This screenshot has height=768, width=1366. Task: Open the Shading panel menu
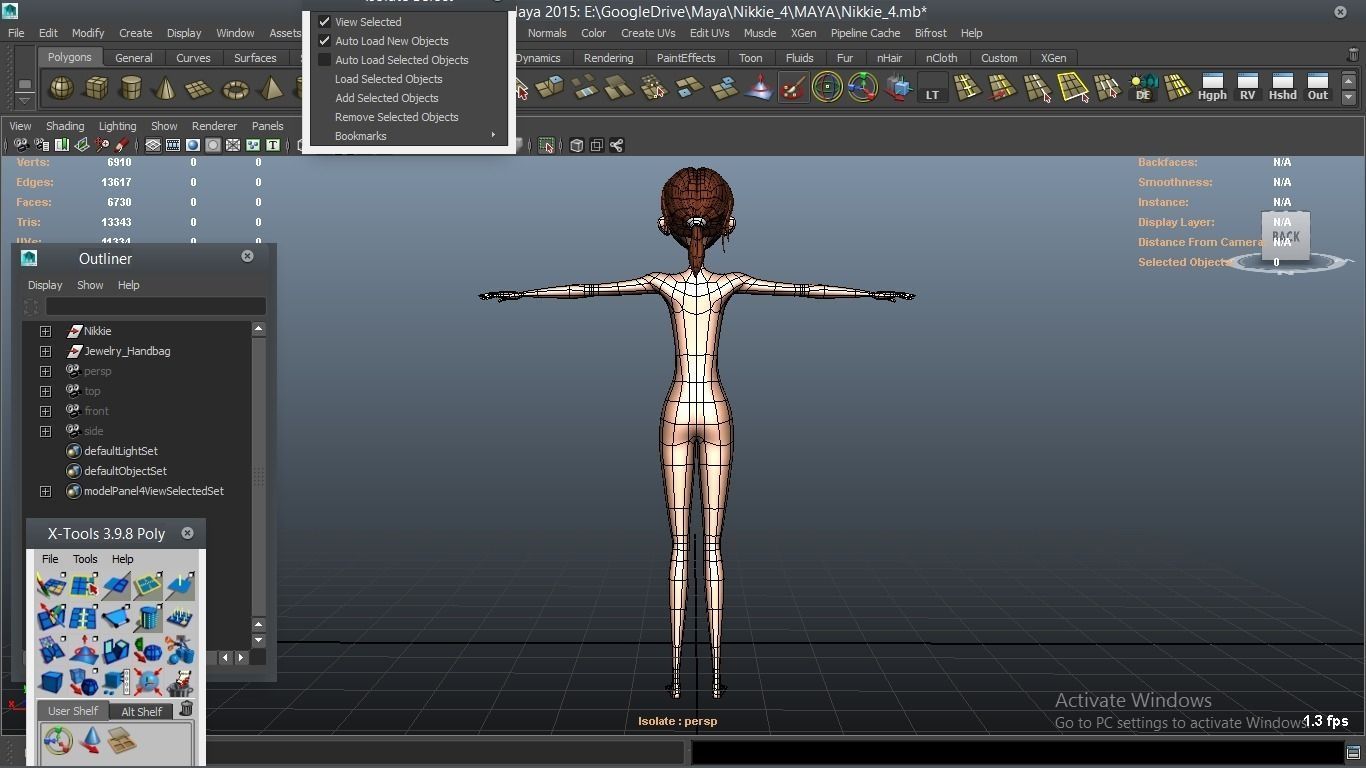[x=65, y=126]
